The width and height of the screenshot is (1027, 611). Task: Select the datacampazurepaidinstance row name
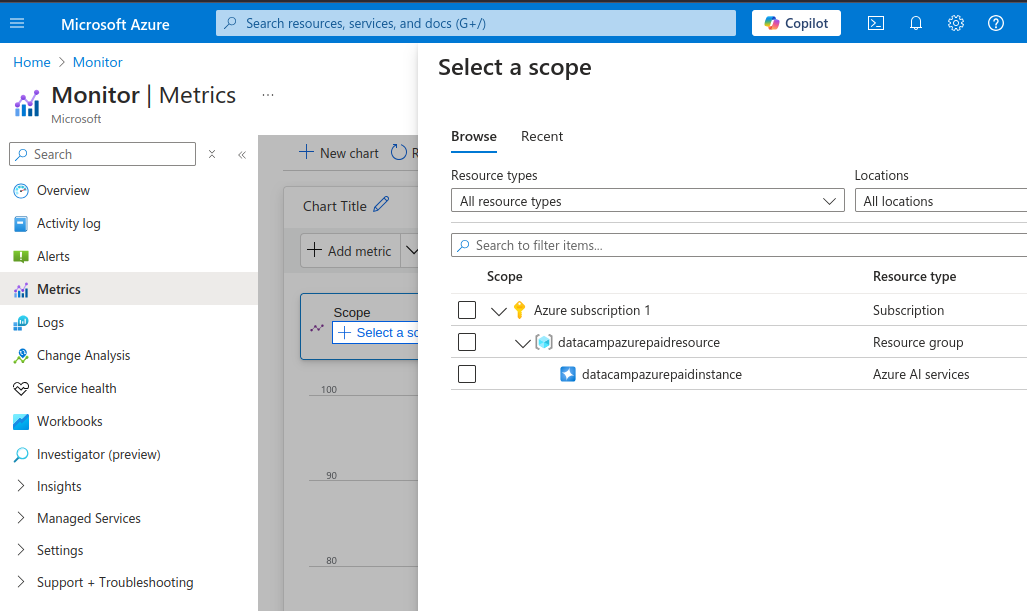pyautogui.click(x=662, y=375)
